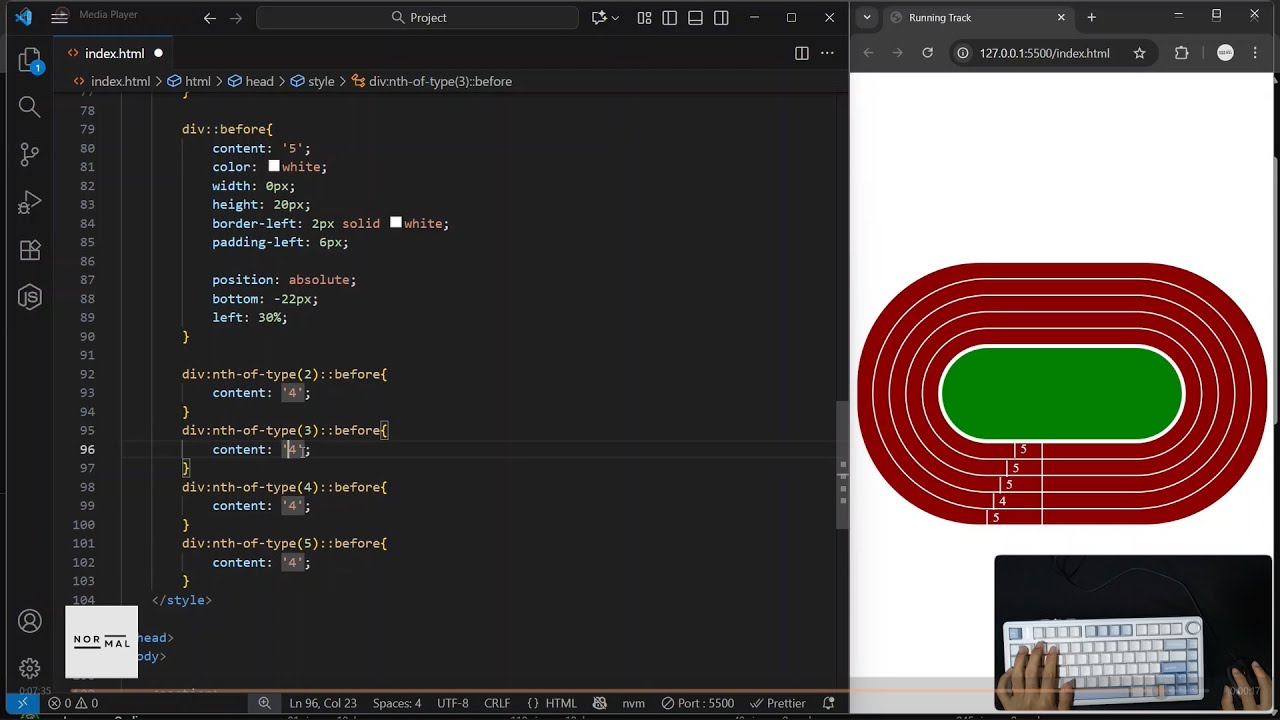Click the white swatch on border-left line
The width and height of the screenshot is (1280, 720).
point(395,223)
